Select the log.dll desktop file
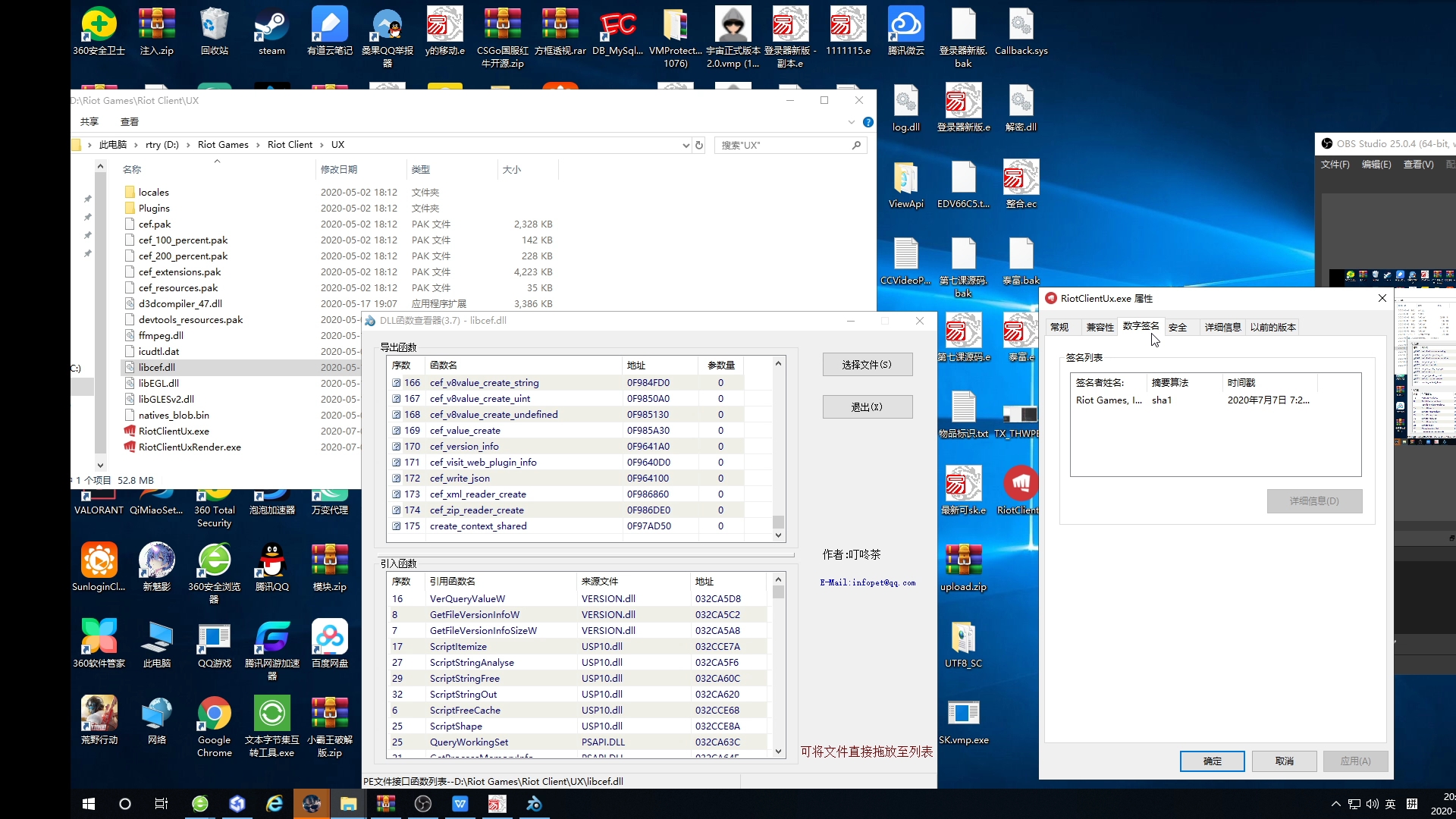1456x819 pixels. point(906,108)
